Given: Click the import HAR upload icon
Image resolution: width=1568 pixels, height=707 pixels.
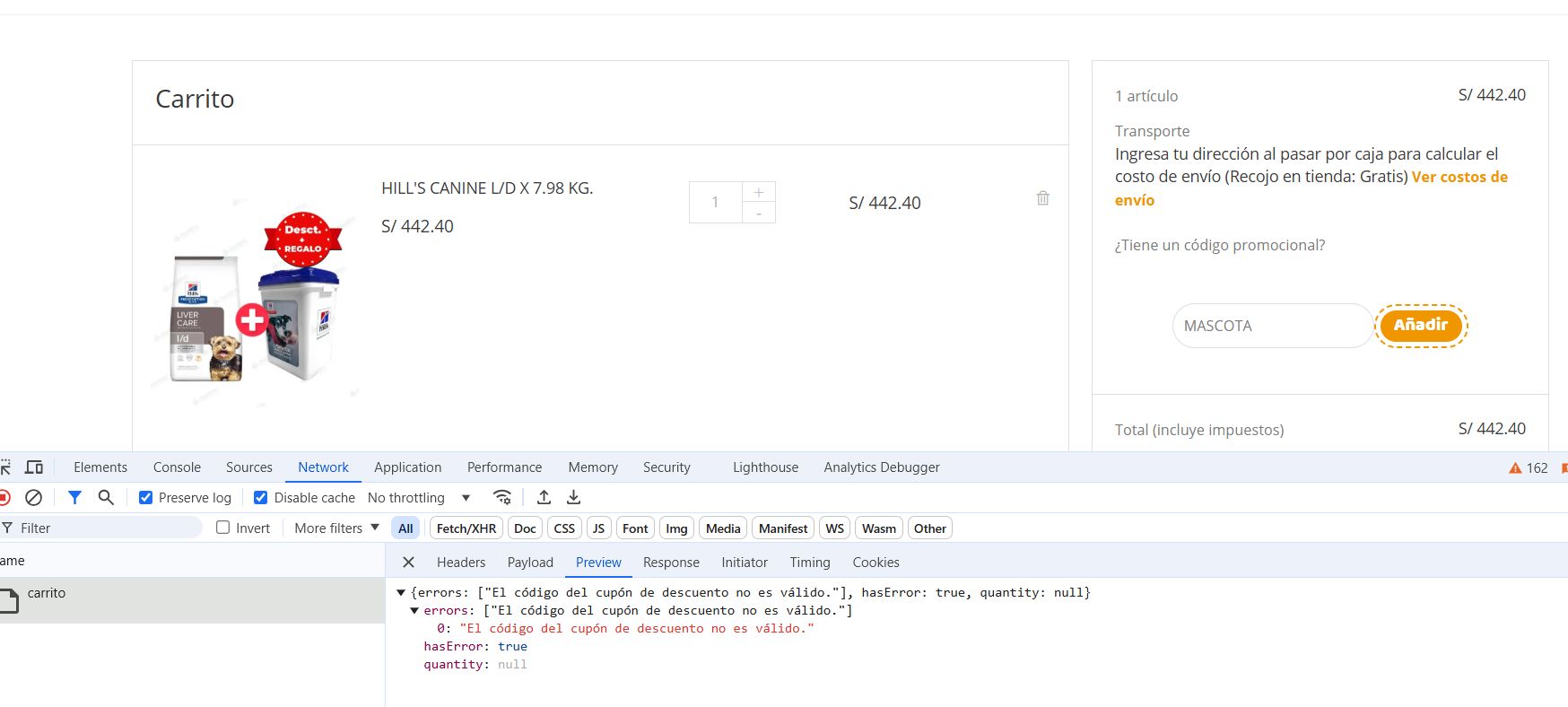Looking at the screenshot, I should (544, 497).
